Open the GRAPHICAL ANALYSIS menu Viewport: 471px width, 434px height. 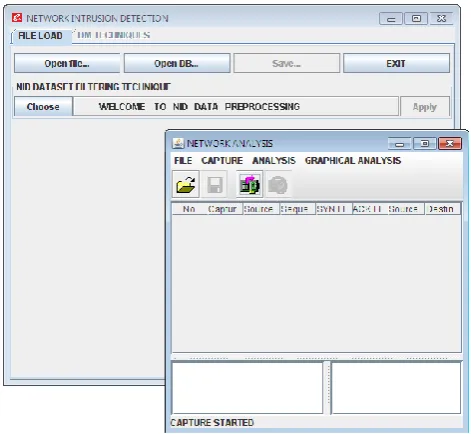click(x=353, y=161)
